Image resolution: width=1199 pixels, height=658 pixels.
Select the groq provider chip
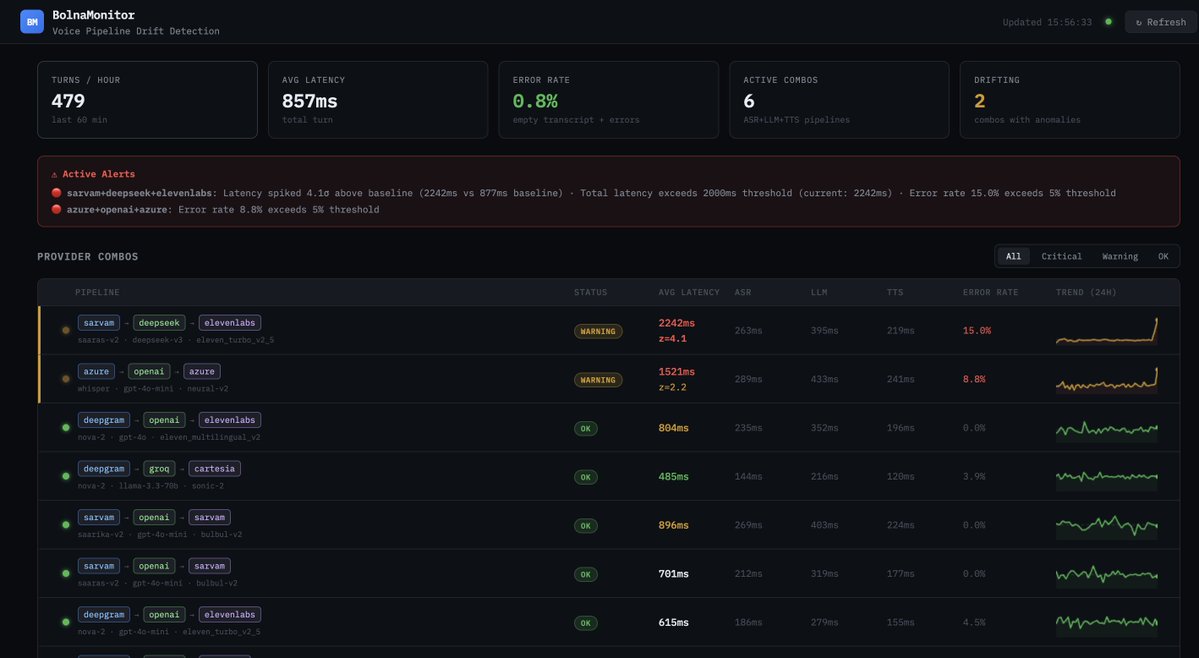coord(159,469)
